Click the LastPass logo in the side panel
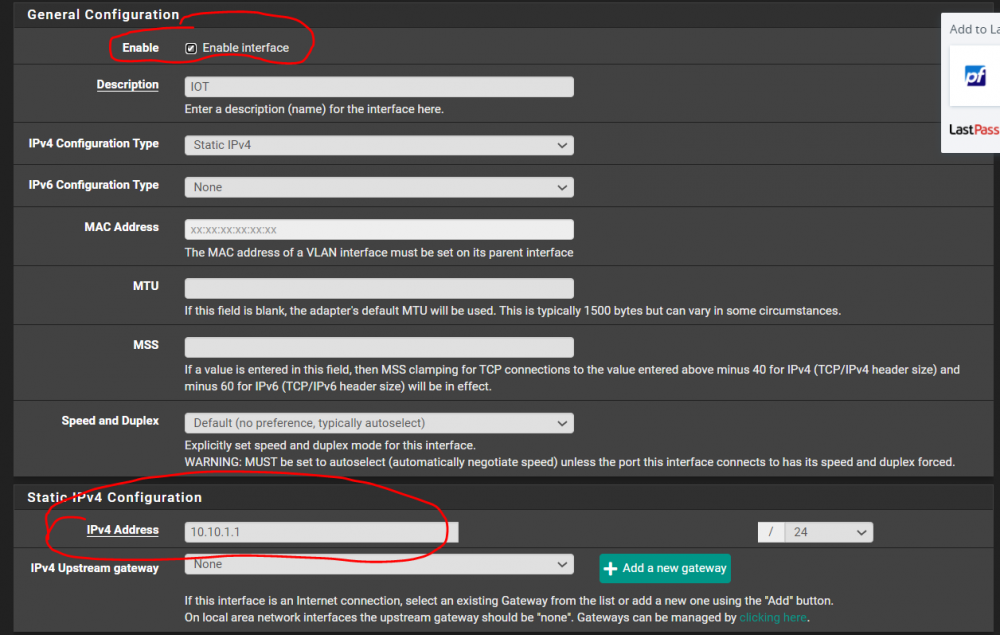The width and height of the screenshot is (1000, 635). pyautogui.click(x=973, y=129)
